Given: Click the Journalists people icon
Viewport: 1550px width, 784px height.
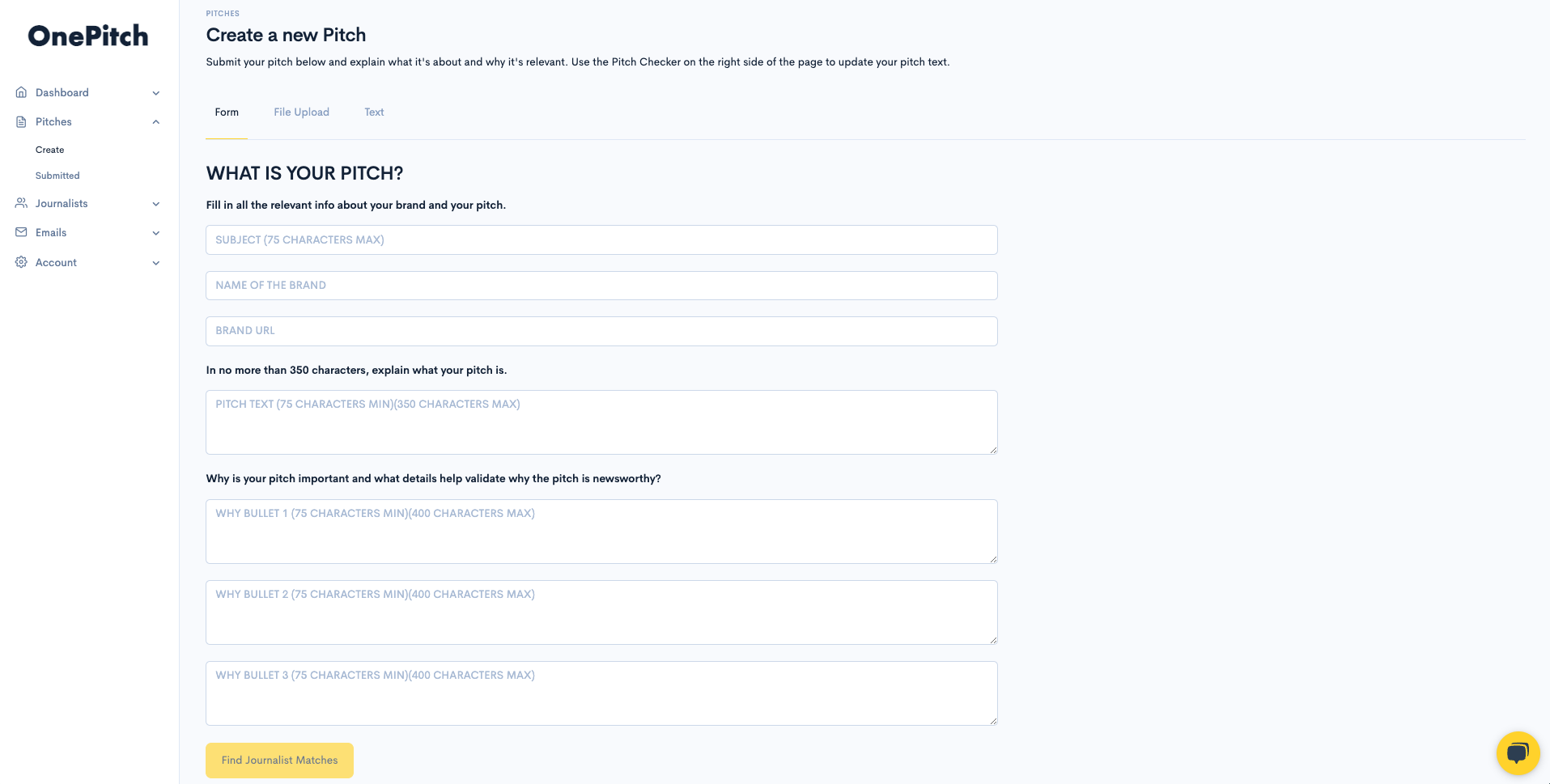Looking at the screenshot, I should tap(21, 203).
